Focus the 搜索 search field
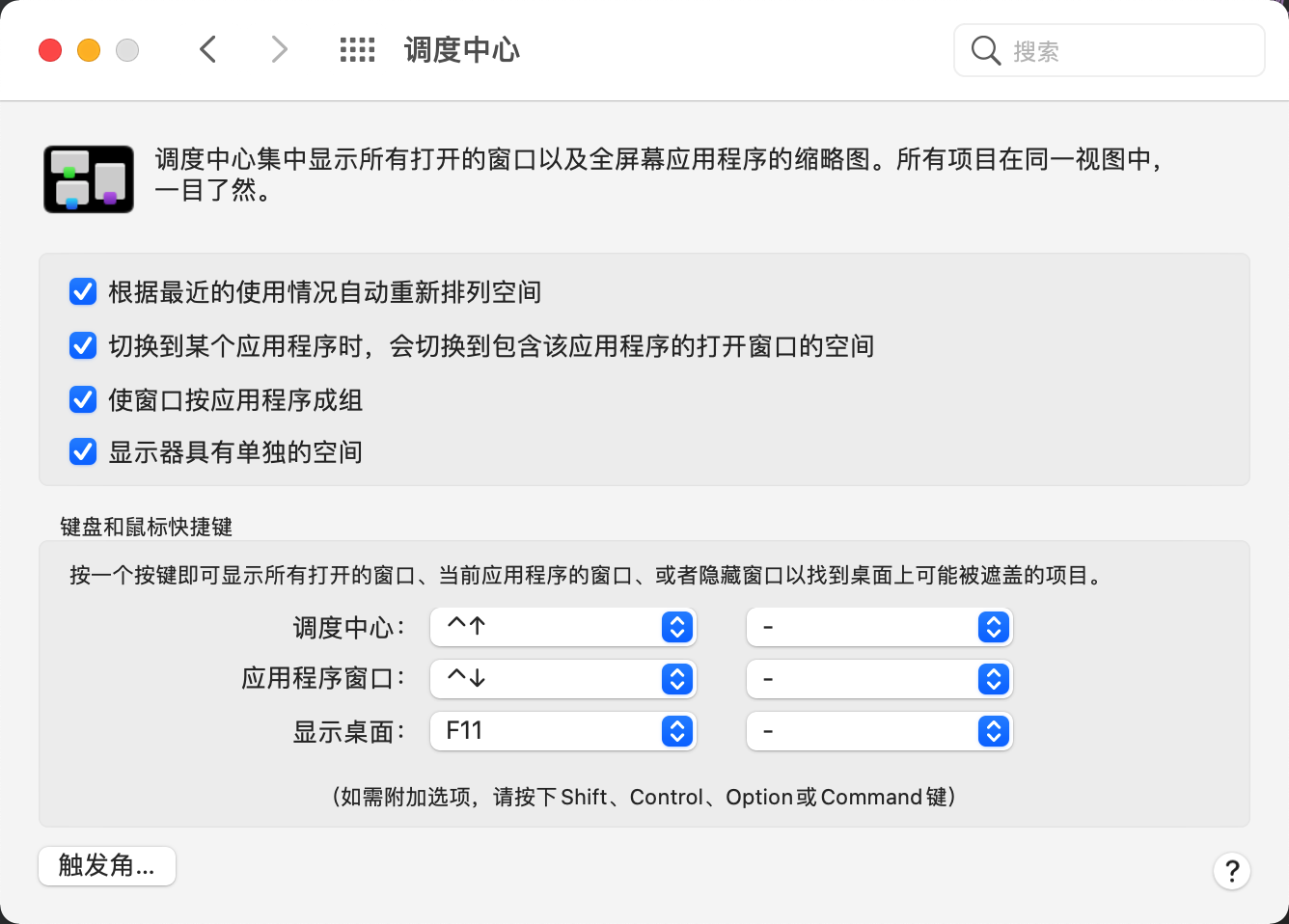The height and width of the screenshot is (924, 1289). click(1110, 50)
